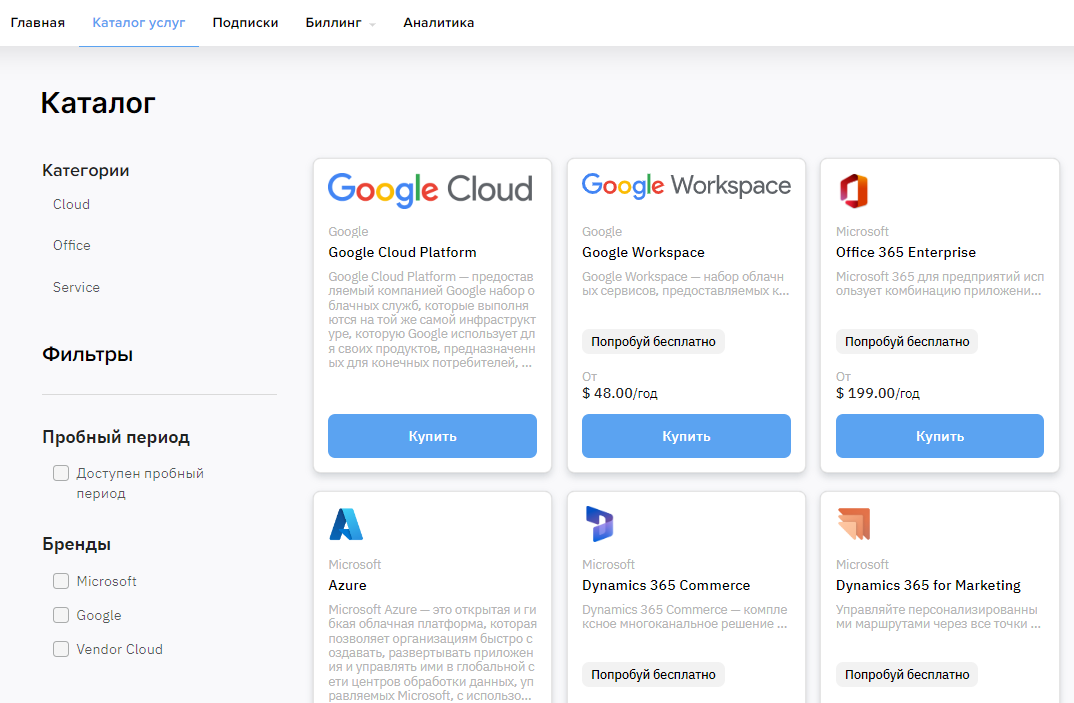Open the Dynamics 365 Commerce title
Image resolution: width=1074 pixels, height=703 pixels.
666,585
